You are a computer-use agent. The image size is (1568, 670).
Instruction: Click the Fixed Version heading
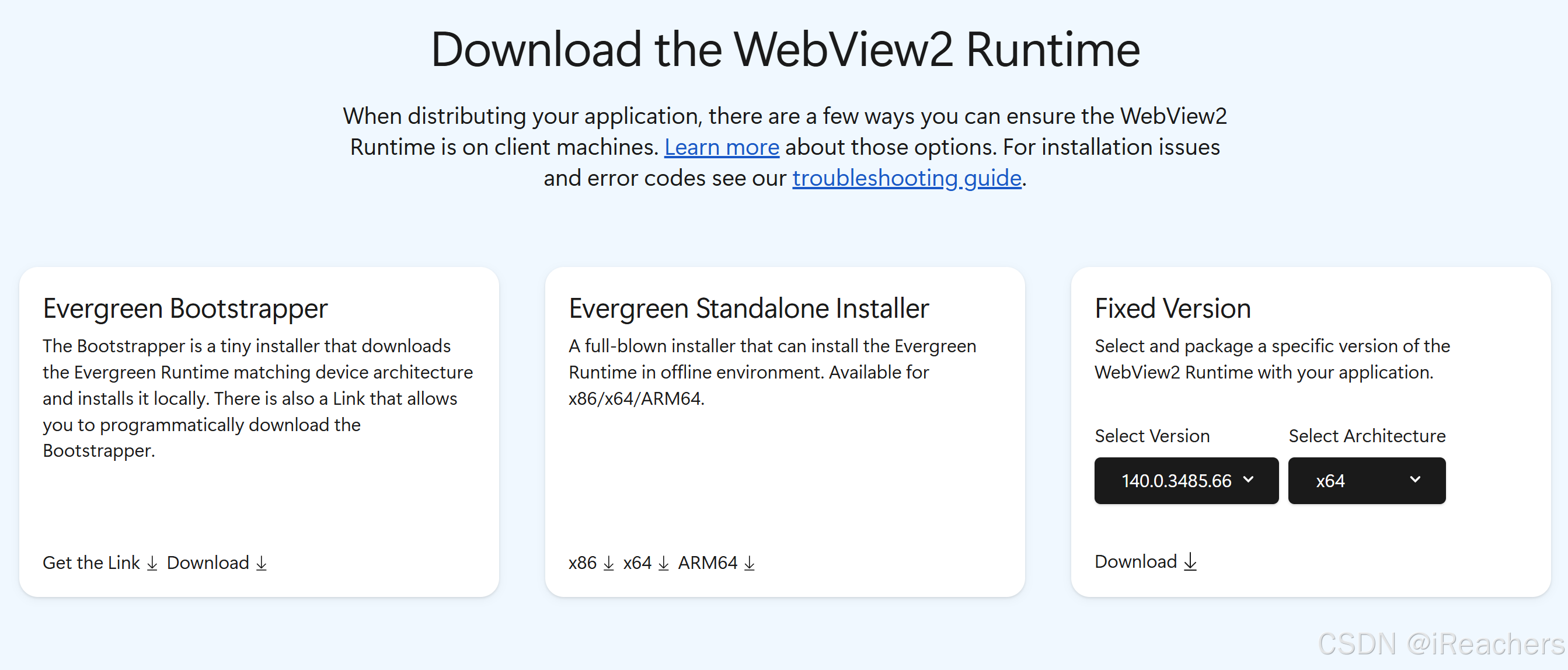click(1172, 308)
